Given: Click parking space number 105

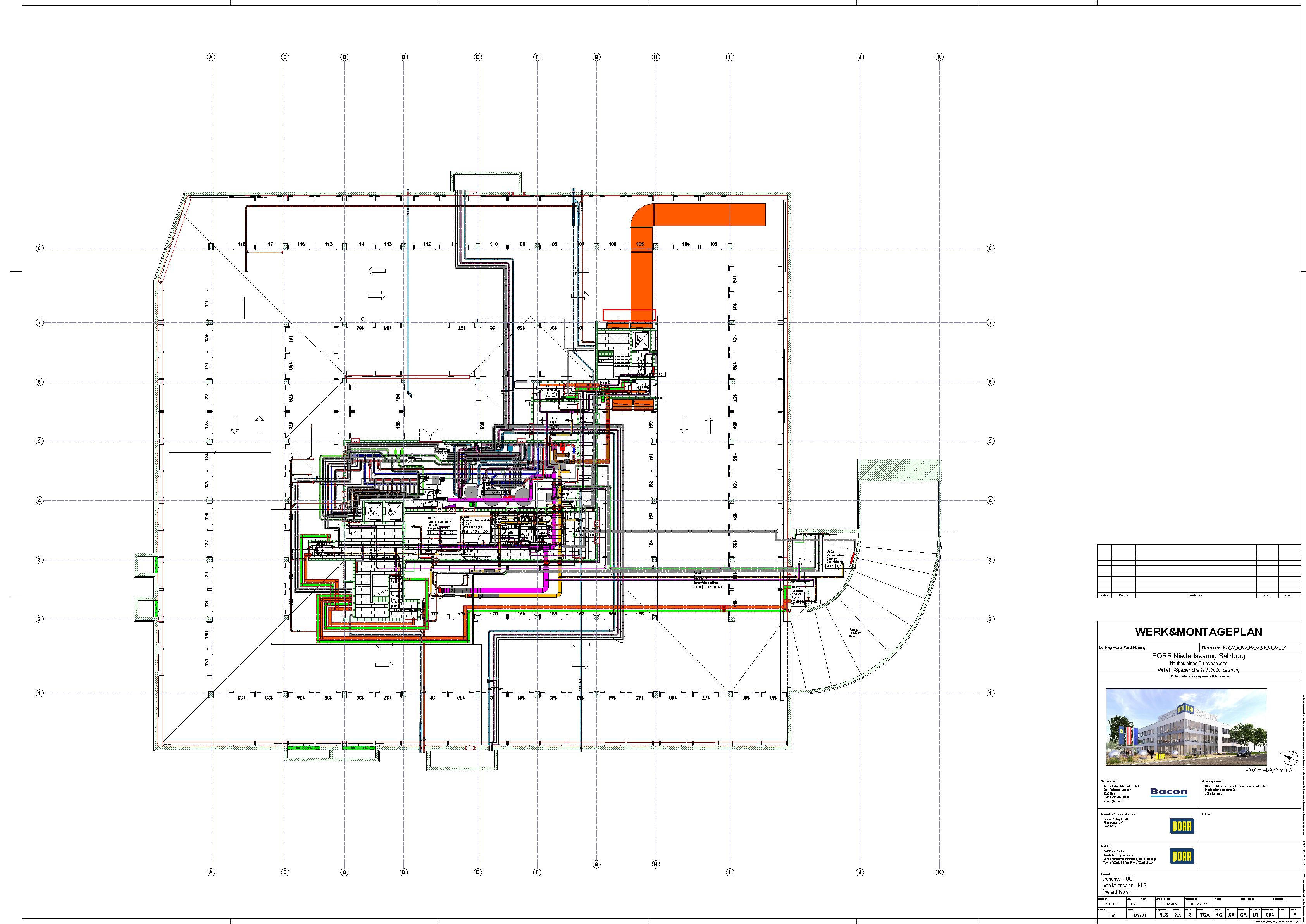Looking at the screenshot, I should point(640,244).
